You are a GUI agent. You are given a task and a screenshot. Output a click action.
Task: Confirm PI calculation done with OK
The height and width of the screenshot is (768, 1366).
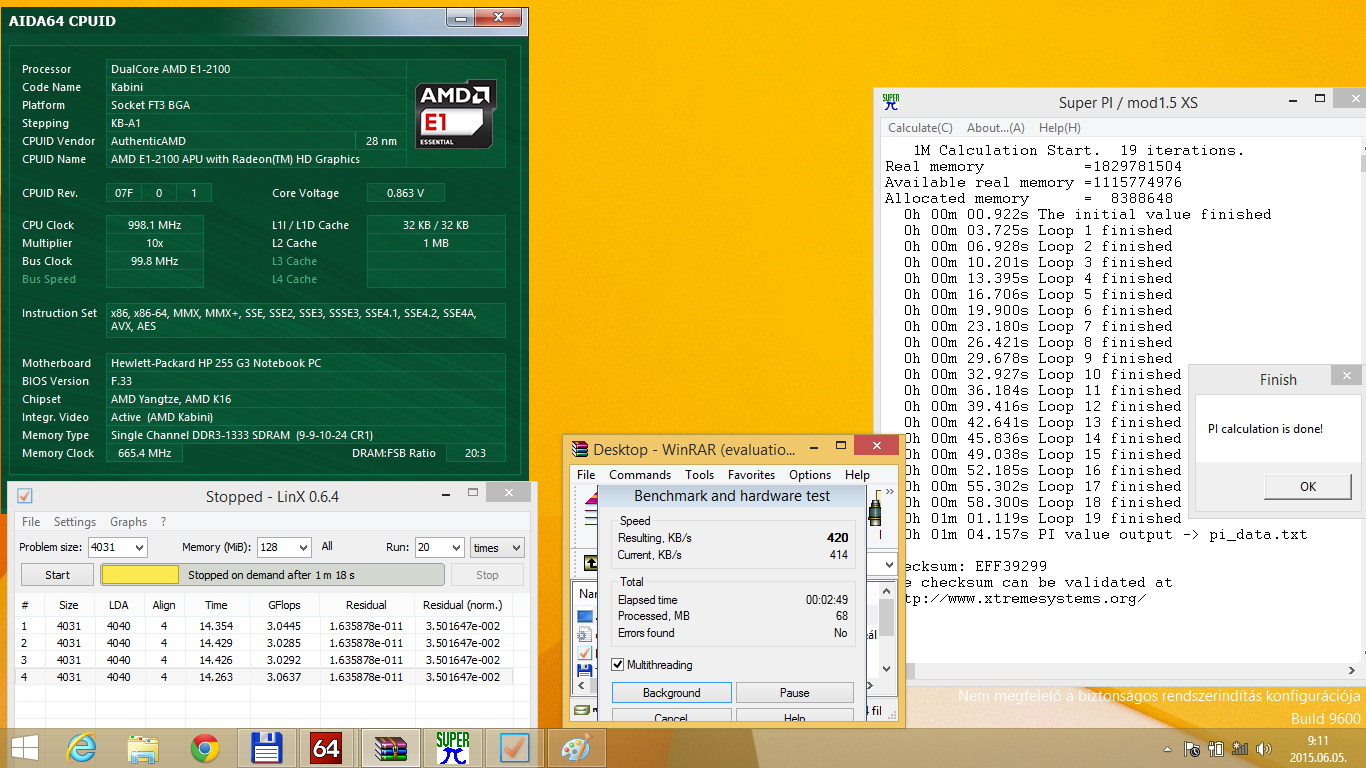pos(1308,487)
